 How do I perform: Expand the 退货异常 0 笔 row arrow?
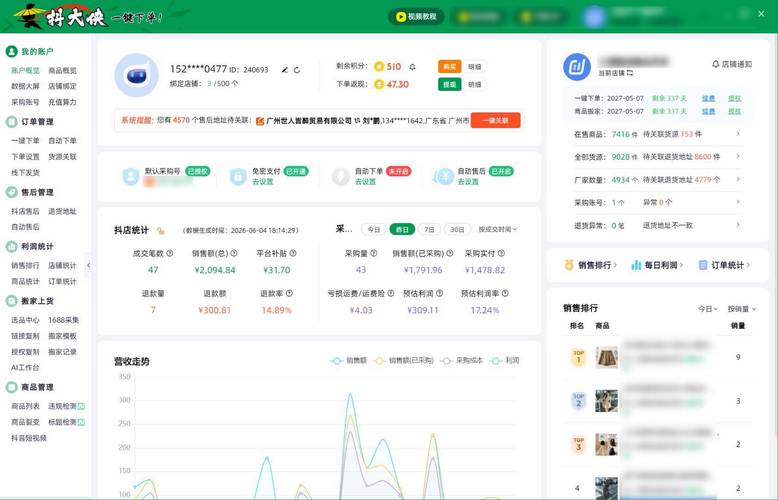(738, 225)
